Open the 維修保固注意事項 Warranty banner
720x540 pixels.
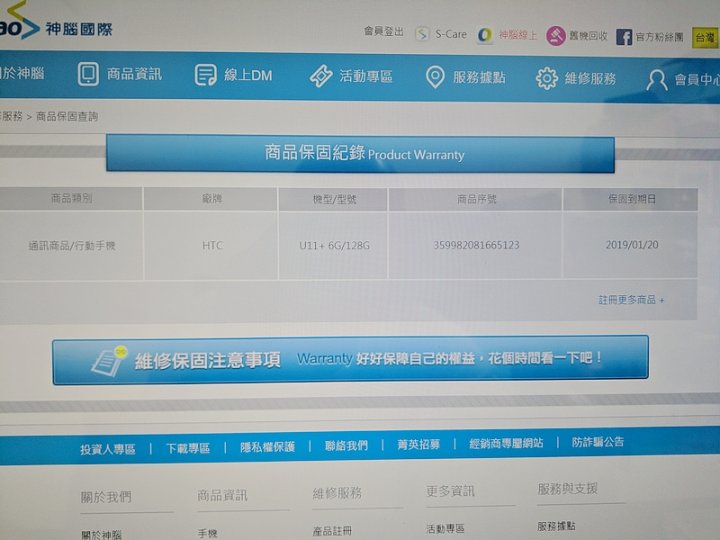click(x=350, y=360)
